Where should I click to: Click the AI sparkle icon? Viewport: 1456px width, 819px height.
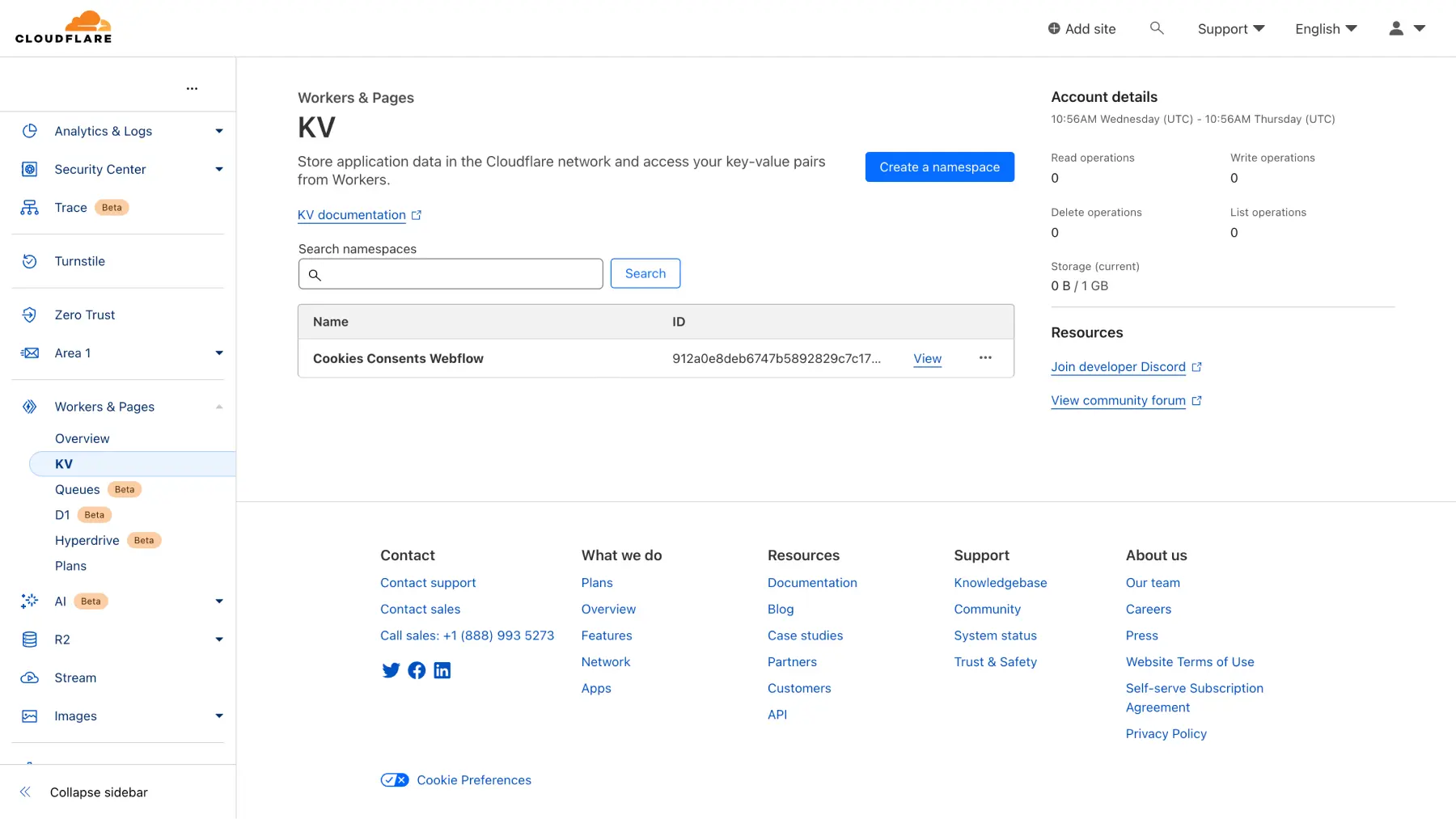point(30,601)
